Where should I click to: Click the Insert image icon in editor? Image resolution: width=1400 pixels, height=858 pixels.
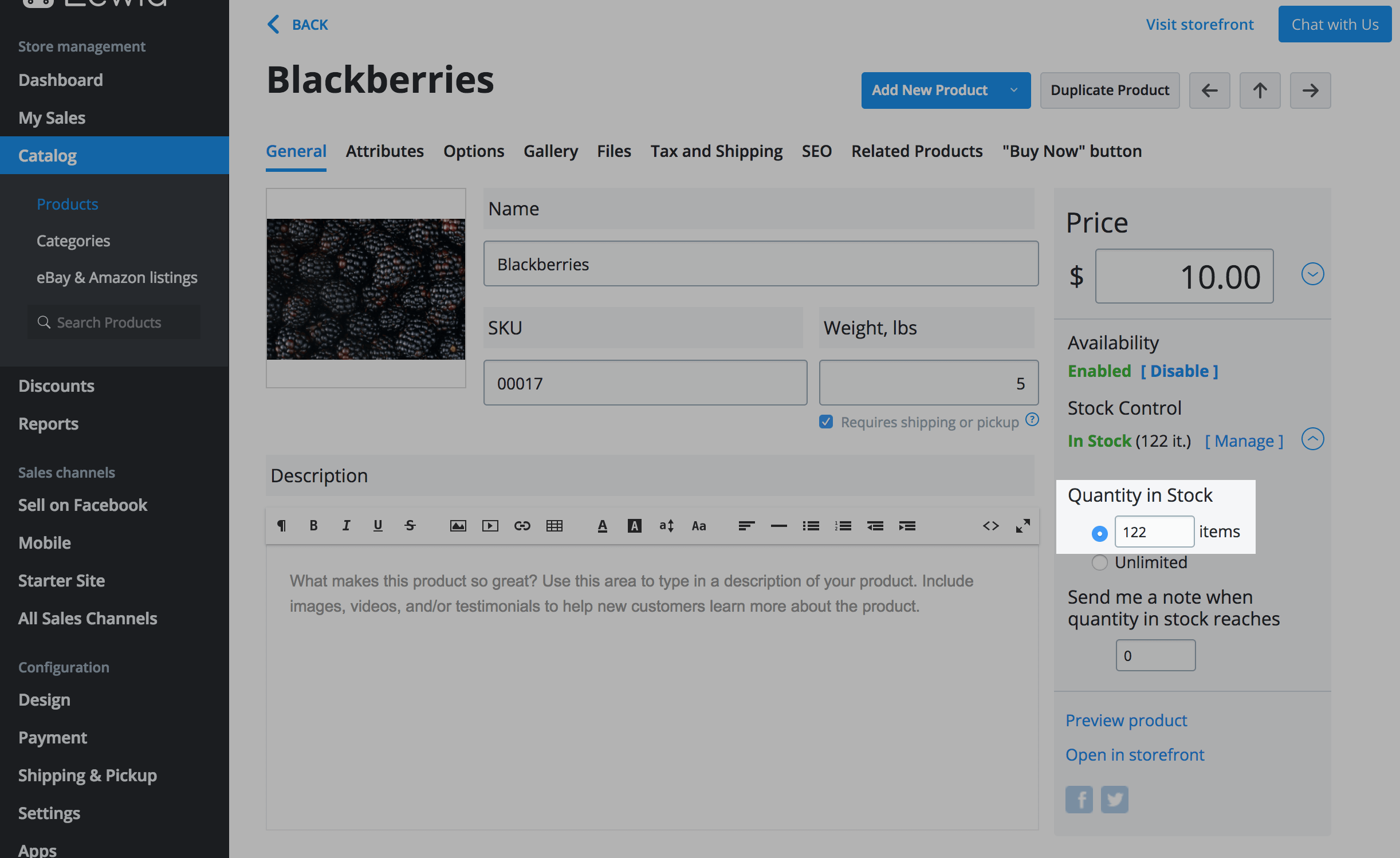click(458, 525)
